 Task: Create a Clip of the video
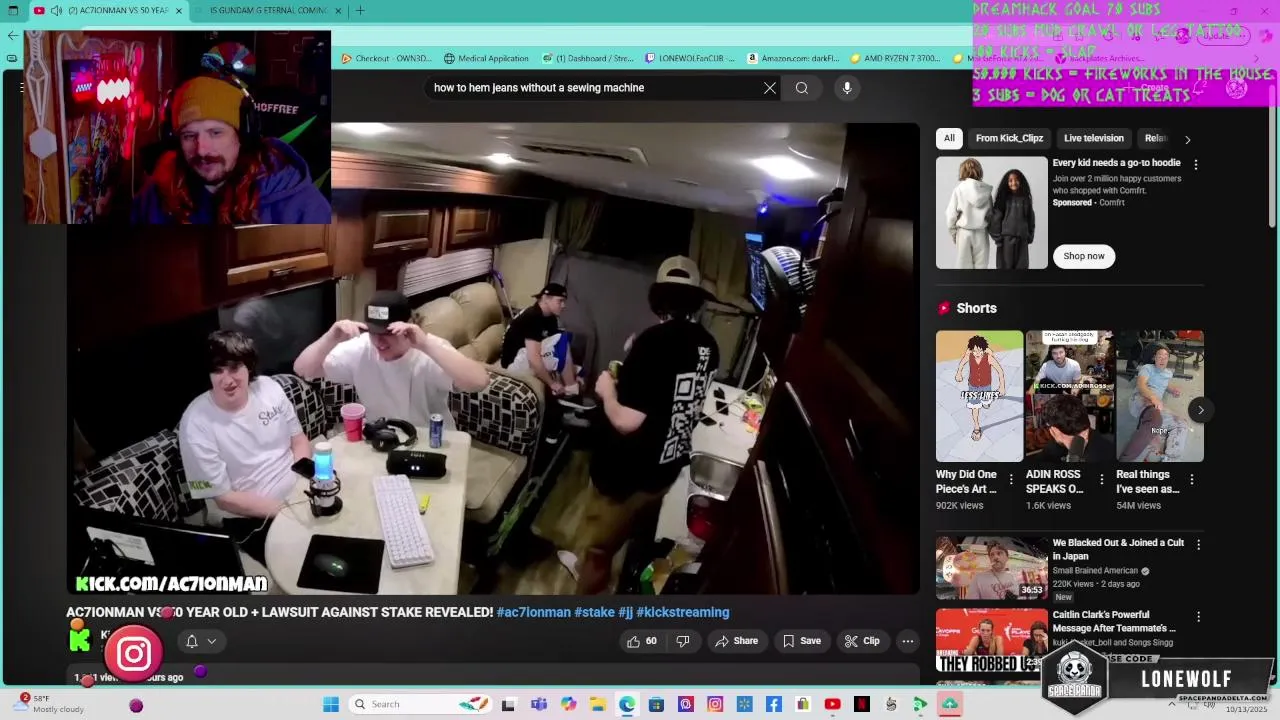tap(862, 641)
